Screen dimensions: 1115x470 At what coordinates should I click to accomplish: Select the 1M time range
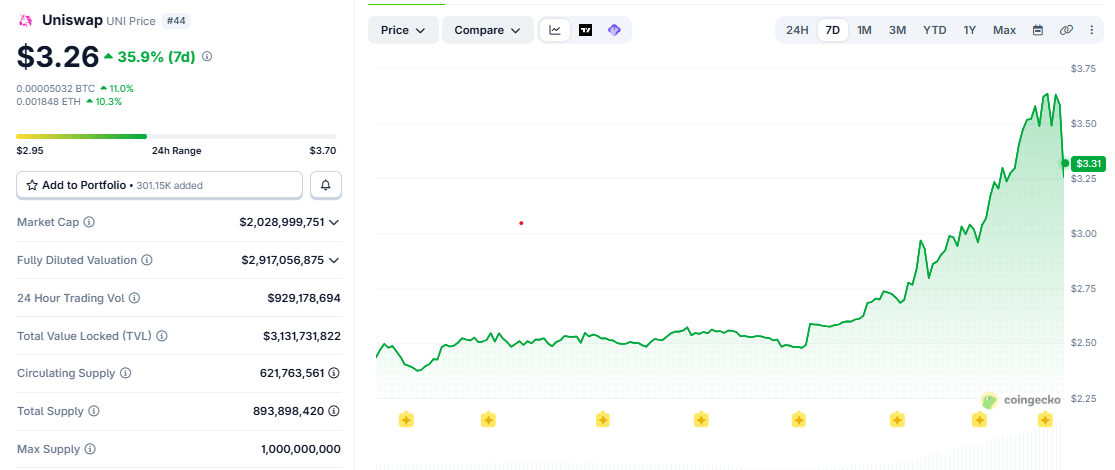[864, 30]
